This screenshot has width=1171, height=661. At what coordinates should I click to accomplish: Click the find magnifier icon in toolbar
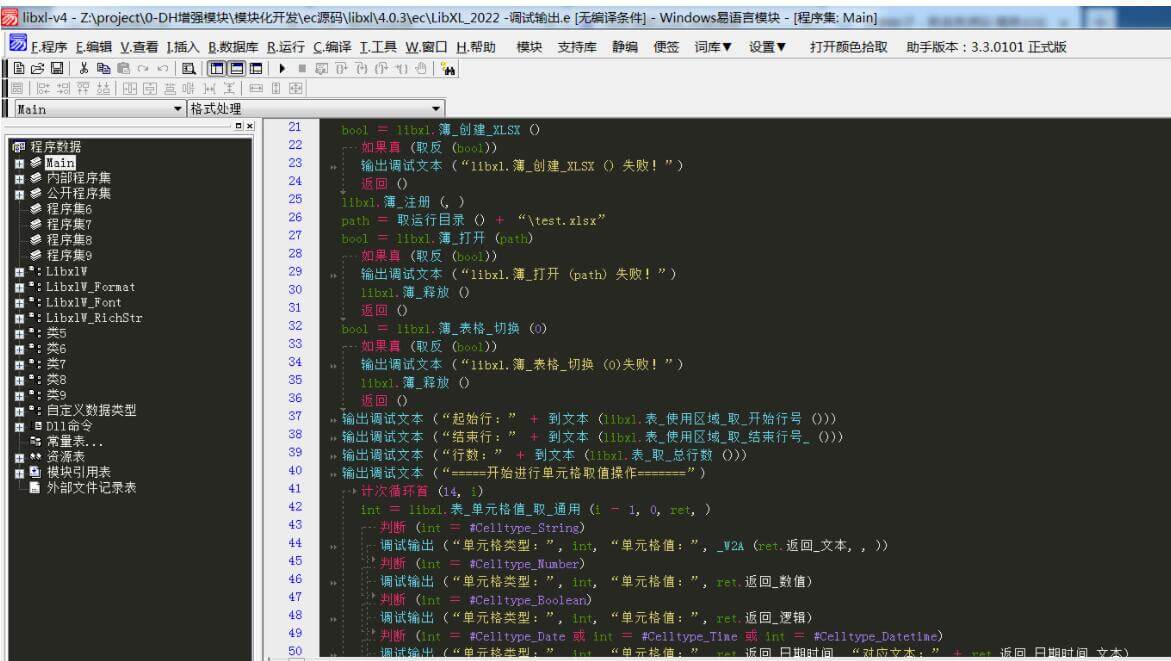point(189,68)
